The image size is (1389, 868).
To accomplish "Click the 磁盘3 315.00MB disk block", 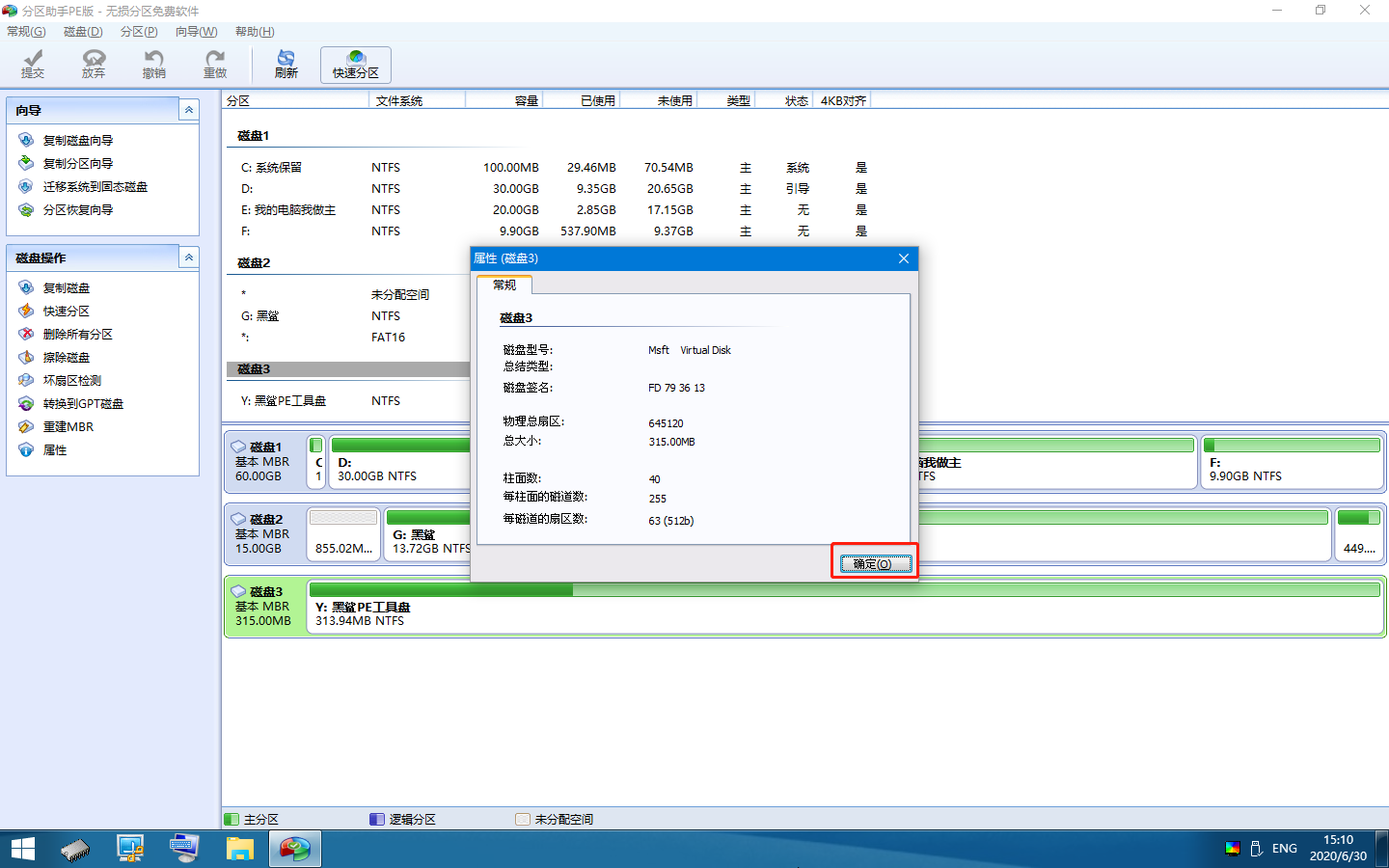I will (263, 606).
